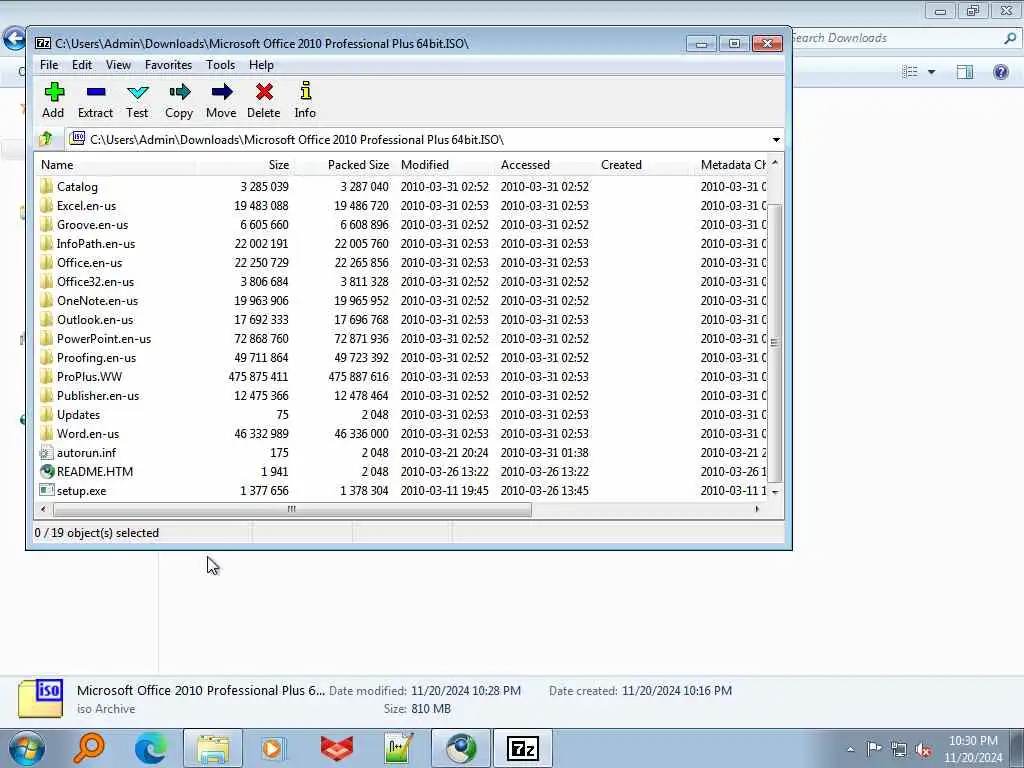Sort by Created column header
Viewport: 1024px width, 768px height.
(643, 165)
